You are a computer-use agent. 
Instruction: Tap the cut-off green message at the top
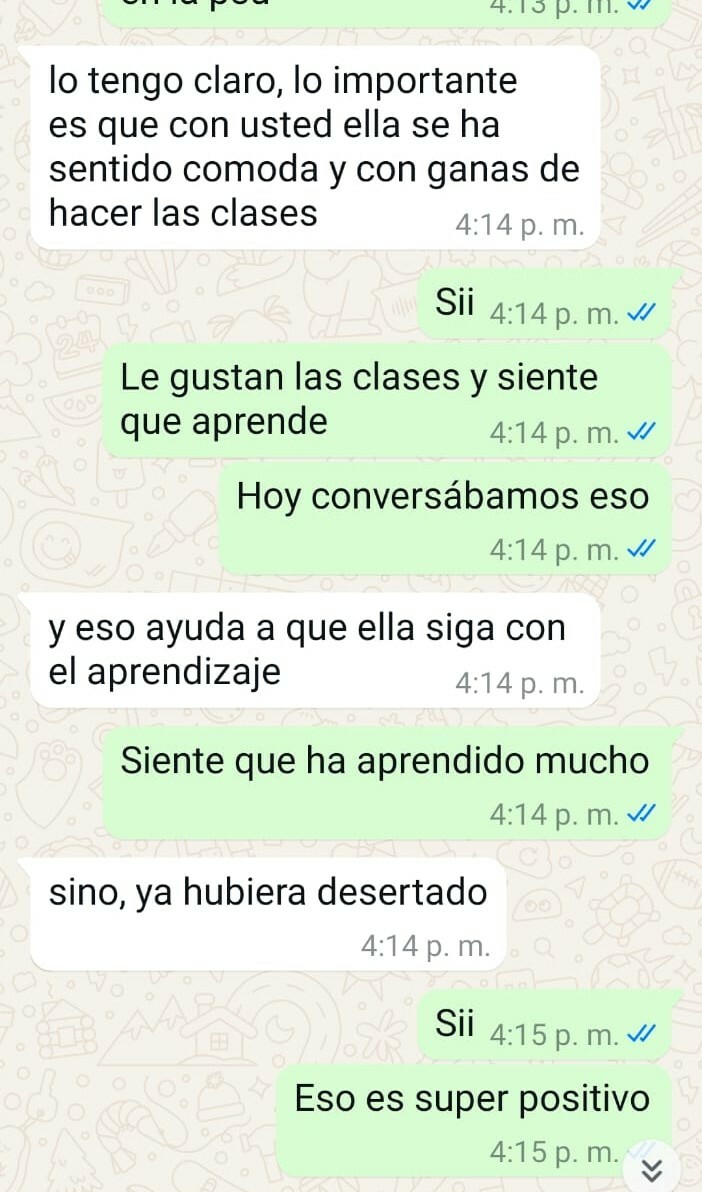387,13
